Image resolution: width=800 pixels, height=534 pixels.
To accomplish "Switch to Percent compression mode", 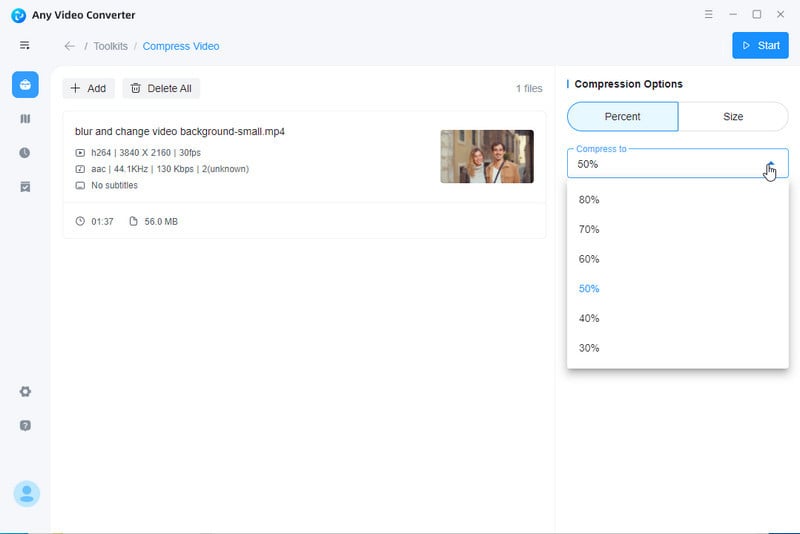I will click(622, 116).
